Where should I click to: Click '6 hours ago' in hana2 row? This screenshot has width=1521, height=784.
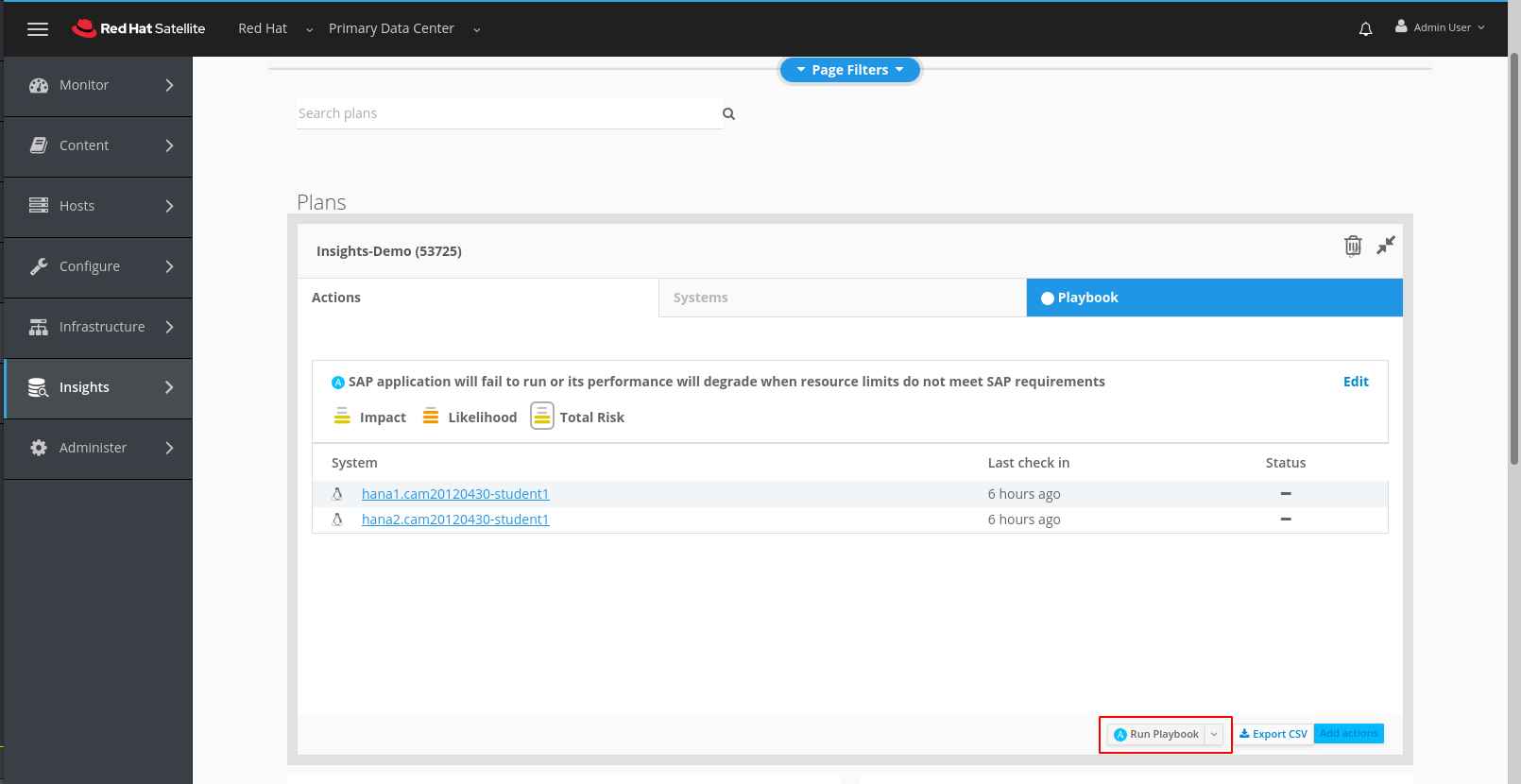(1024, 520)
